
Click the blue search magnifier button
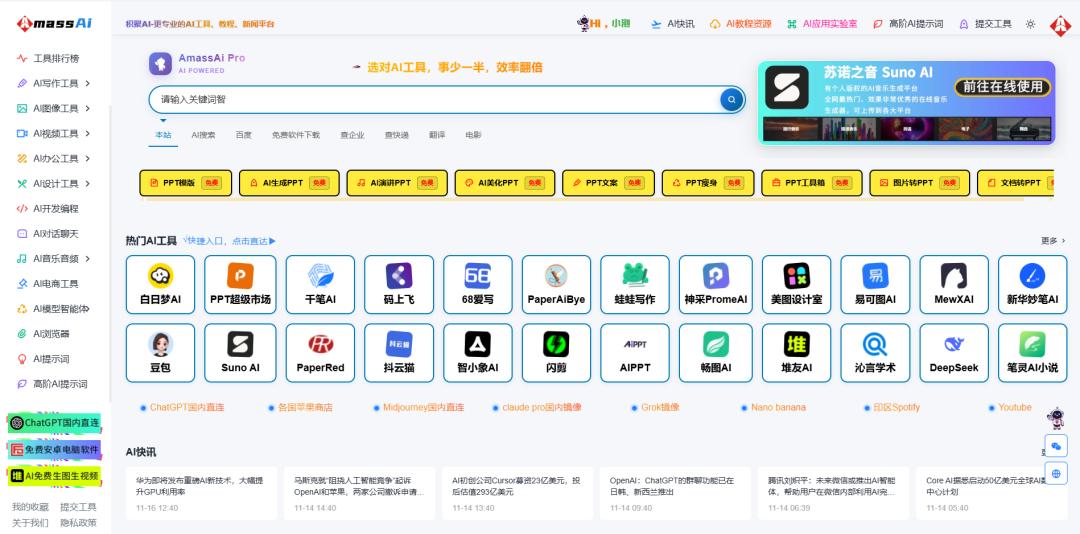coord(732,99)
